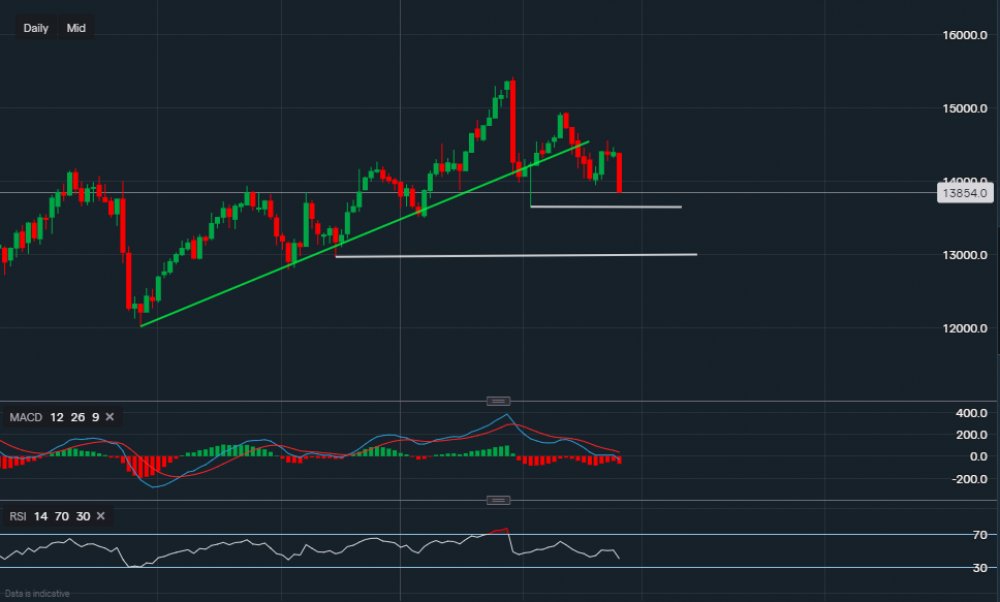
Task: Switch to the Daily timeframe tab
Action: (x=35, y=28)
